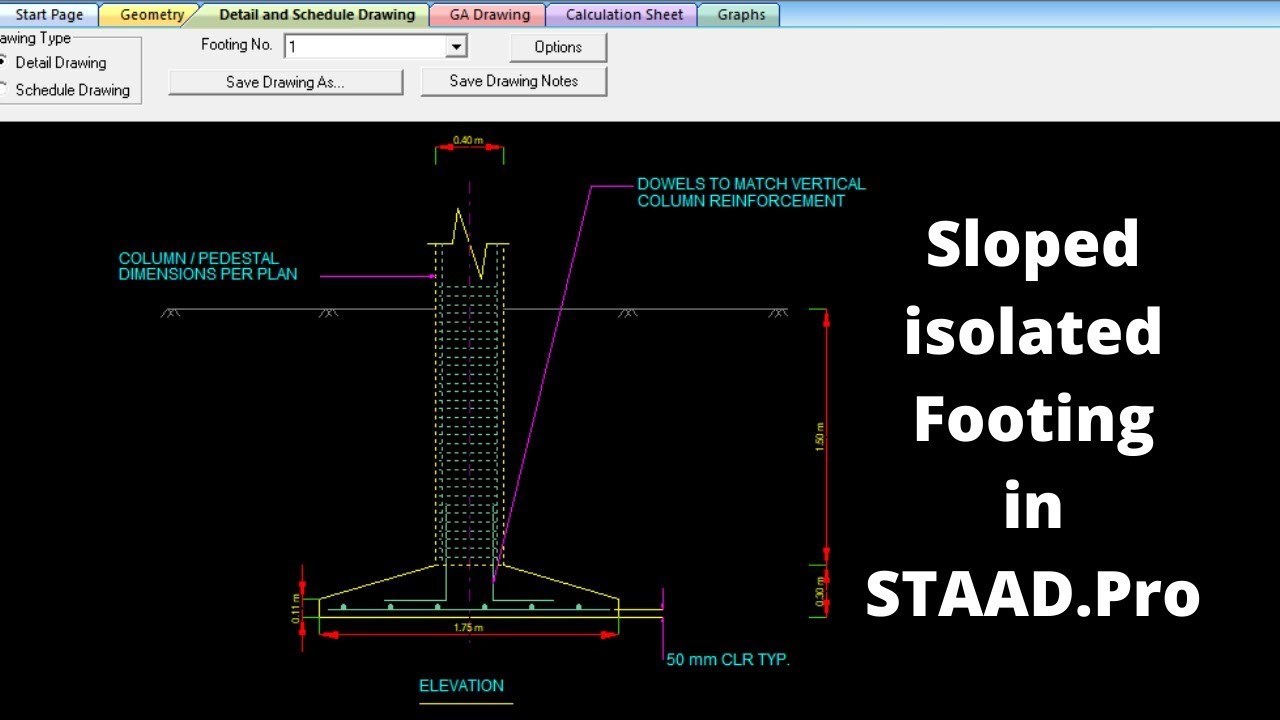Expand the Footing No. dropdown arrow
The image size is (1280, 720).
[x=456, y=47]
